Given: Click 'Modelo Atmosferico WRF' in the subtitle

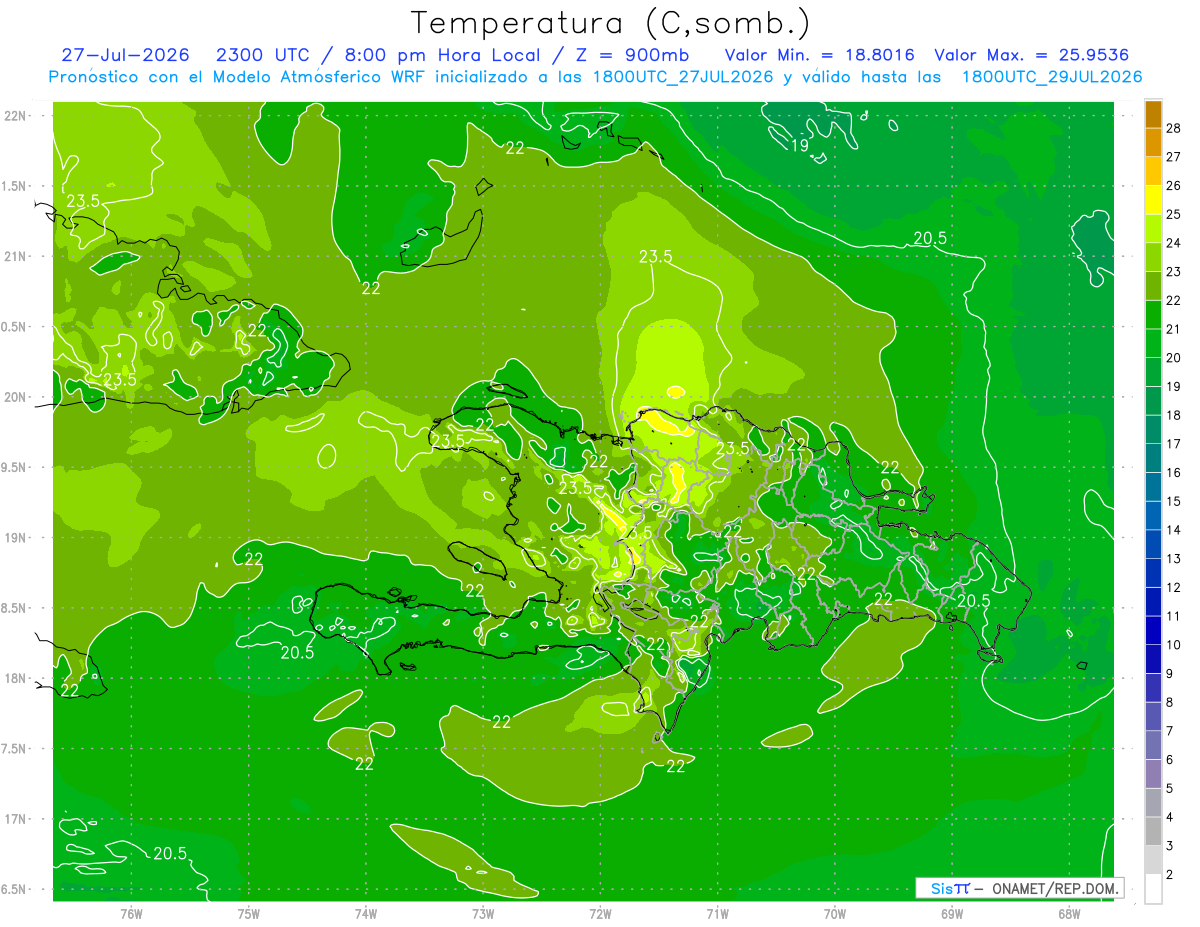Looking at the screenshot, I should [317, 77].
